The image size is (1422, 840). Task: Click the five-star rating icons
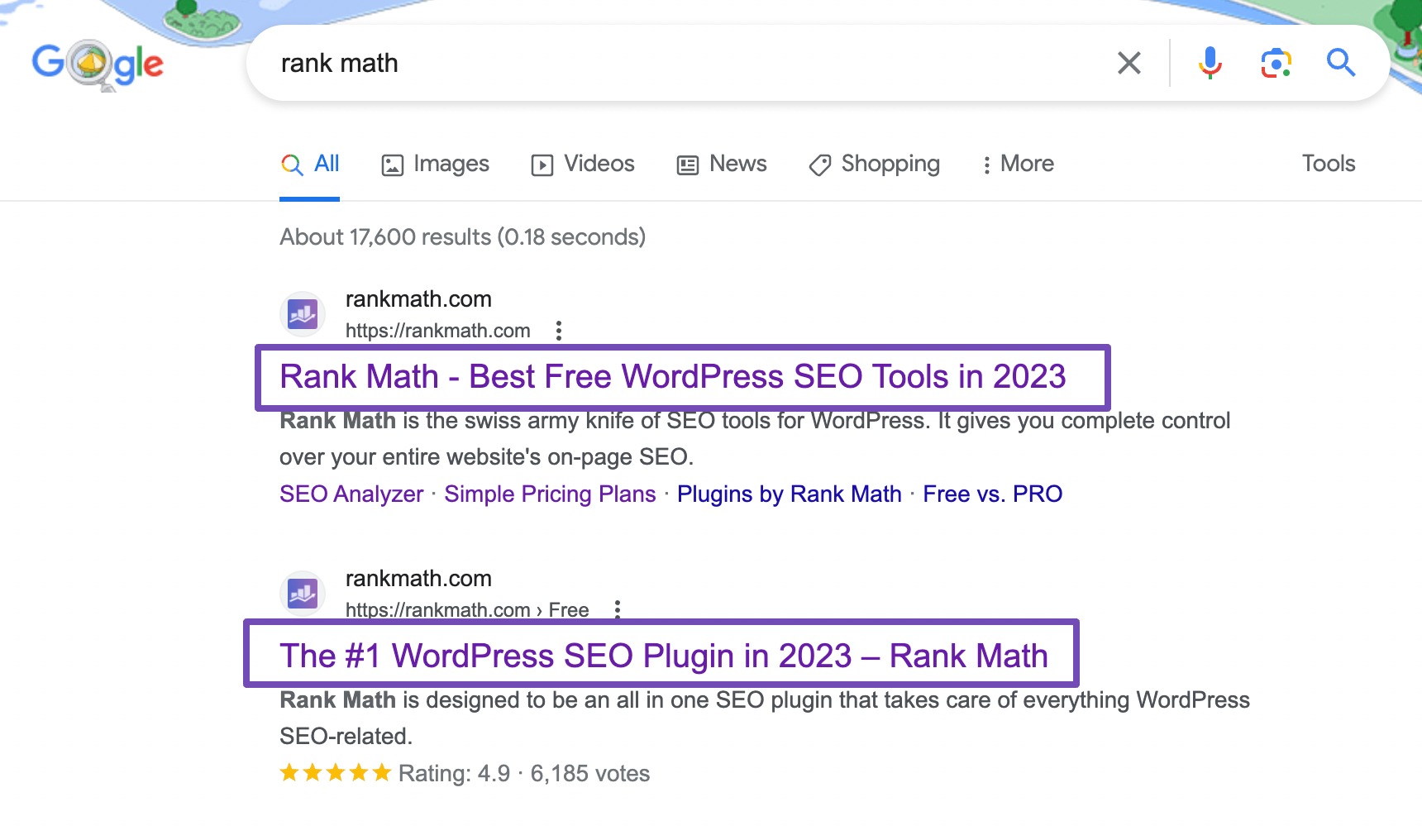pos(335,773)
